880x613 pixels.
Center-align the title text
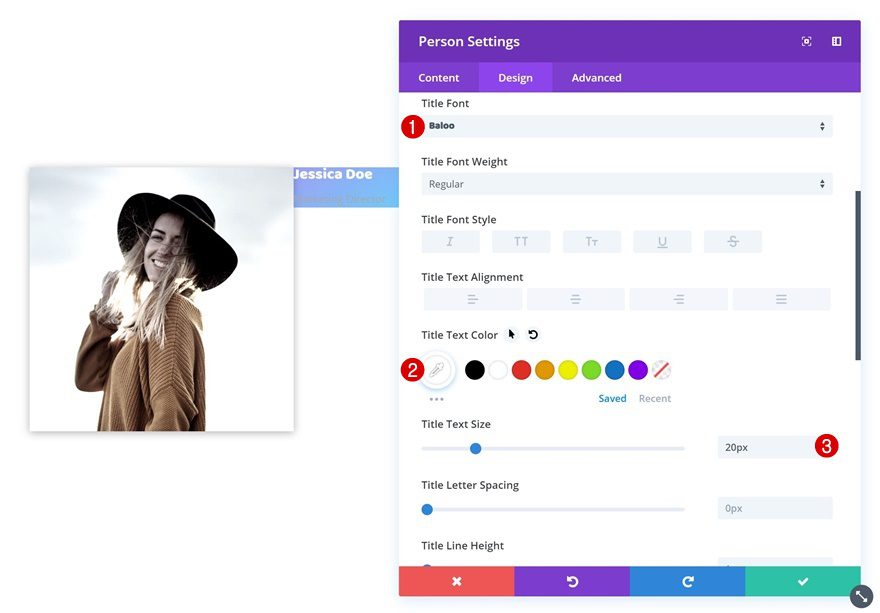575,298
